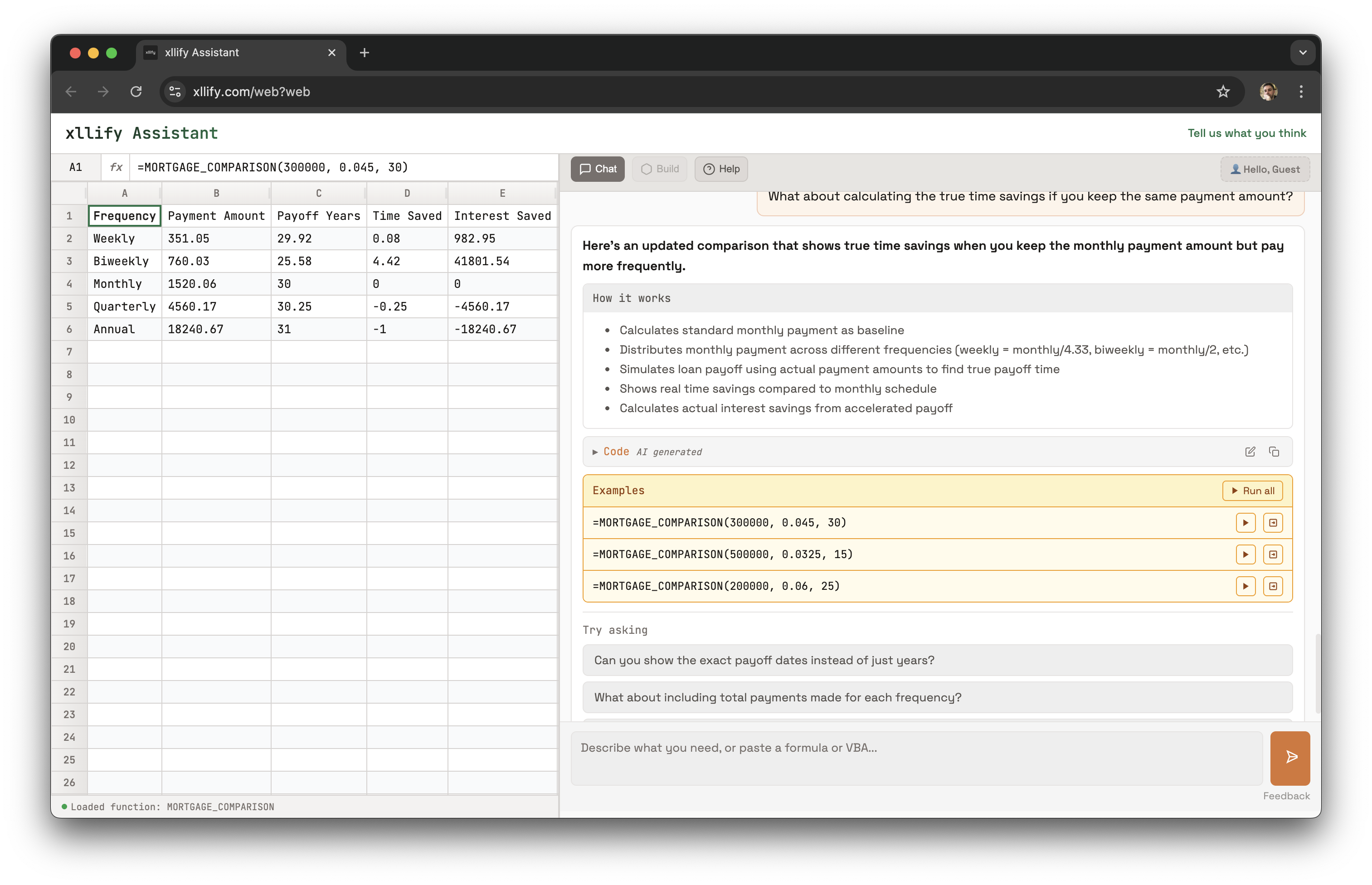
Task: Open the Tell us what you think link
Action: tap(1247, 133)
